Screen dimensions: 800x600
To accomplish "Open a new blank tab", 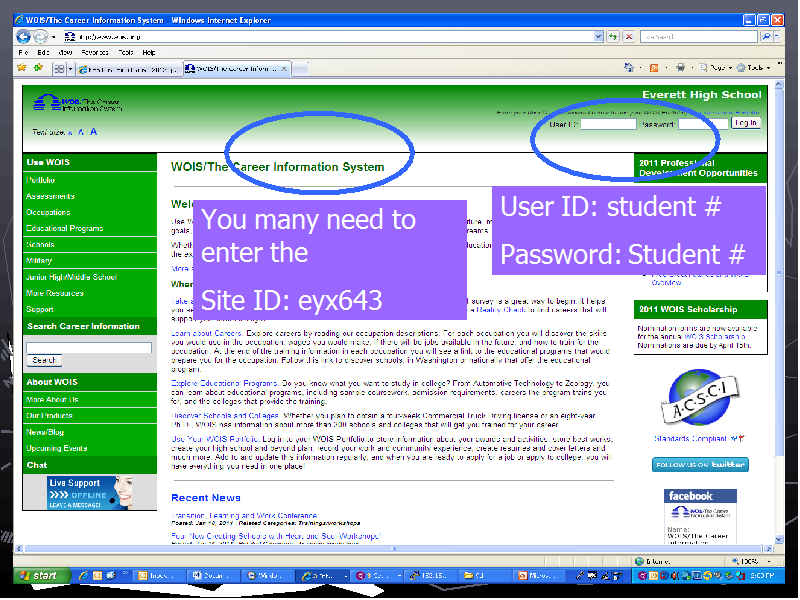I will pos(300,69).
